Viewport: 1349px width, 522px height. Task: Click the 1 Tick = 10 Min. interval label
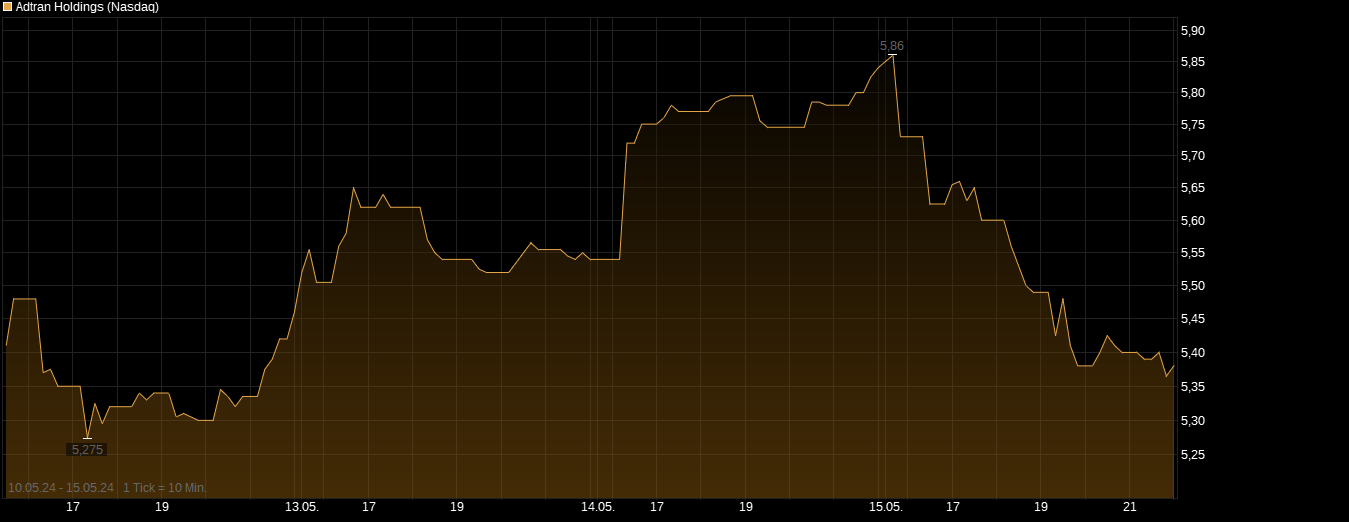point(165,488)
